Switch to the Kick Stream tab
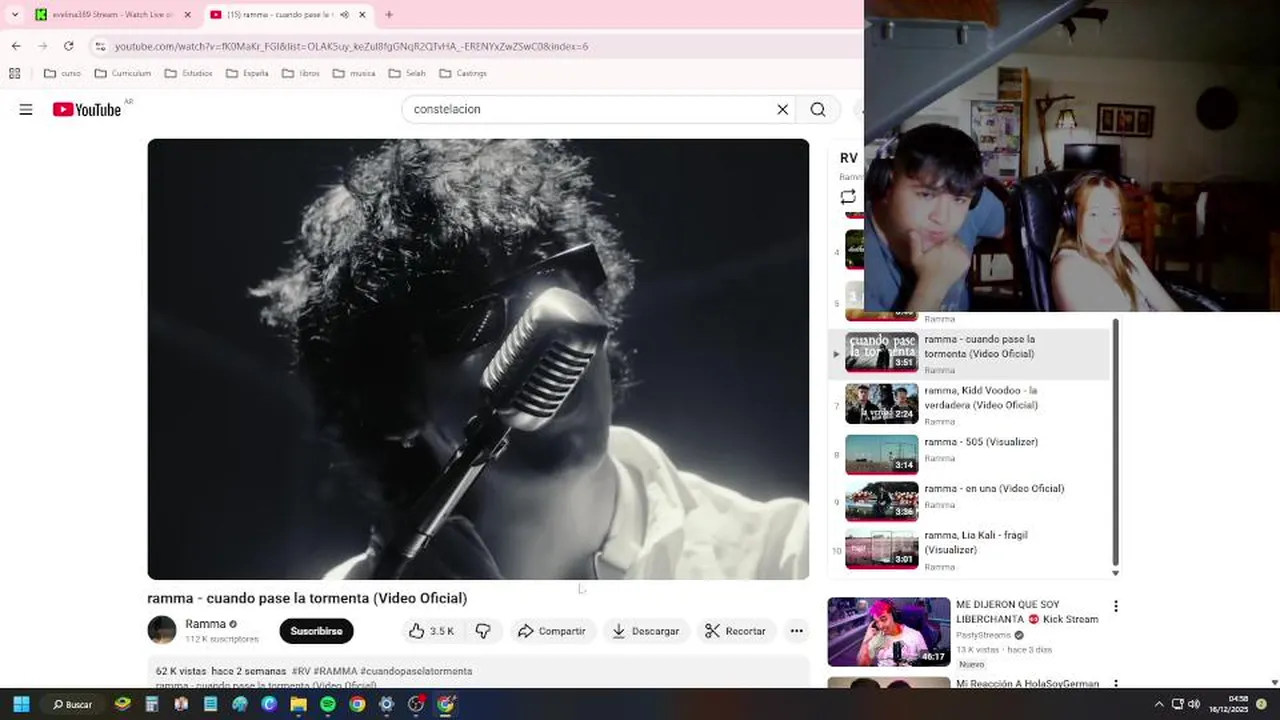The height and width of the screenshot is (720, 1280). 112,15
